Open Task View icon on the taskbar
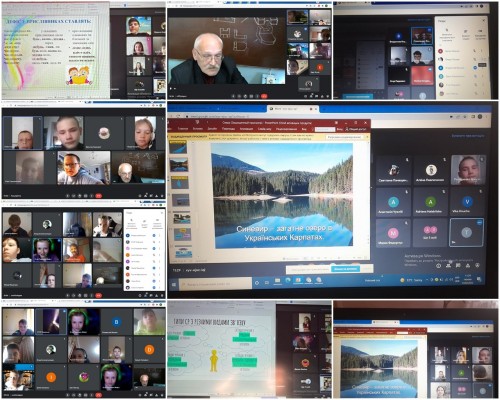This screenshot has width=500, height=400. tap(267, 282)
